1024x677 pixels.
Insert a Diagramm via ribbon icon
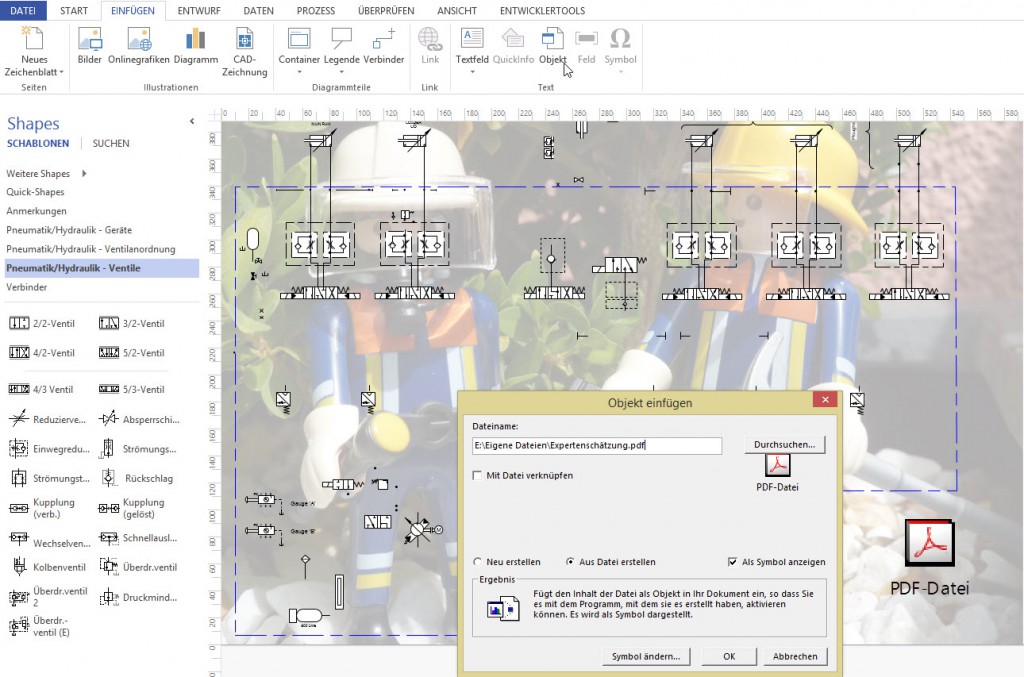coord(196,45)
